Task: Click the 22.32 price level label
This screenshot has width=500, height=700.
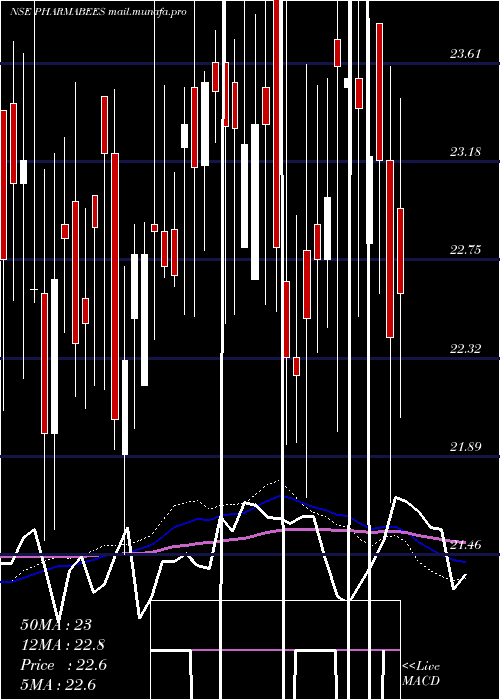Action: coord(465,348)
